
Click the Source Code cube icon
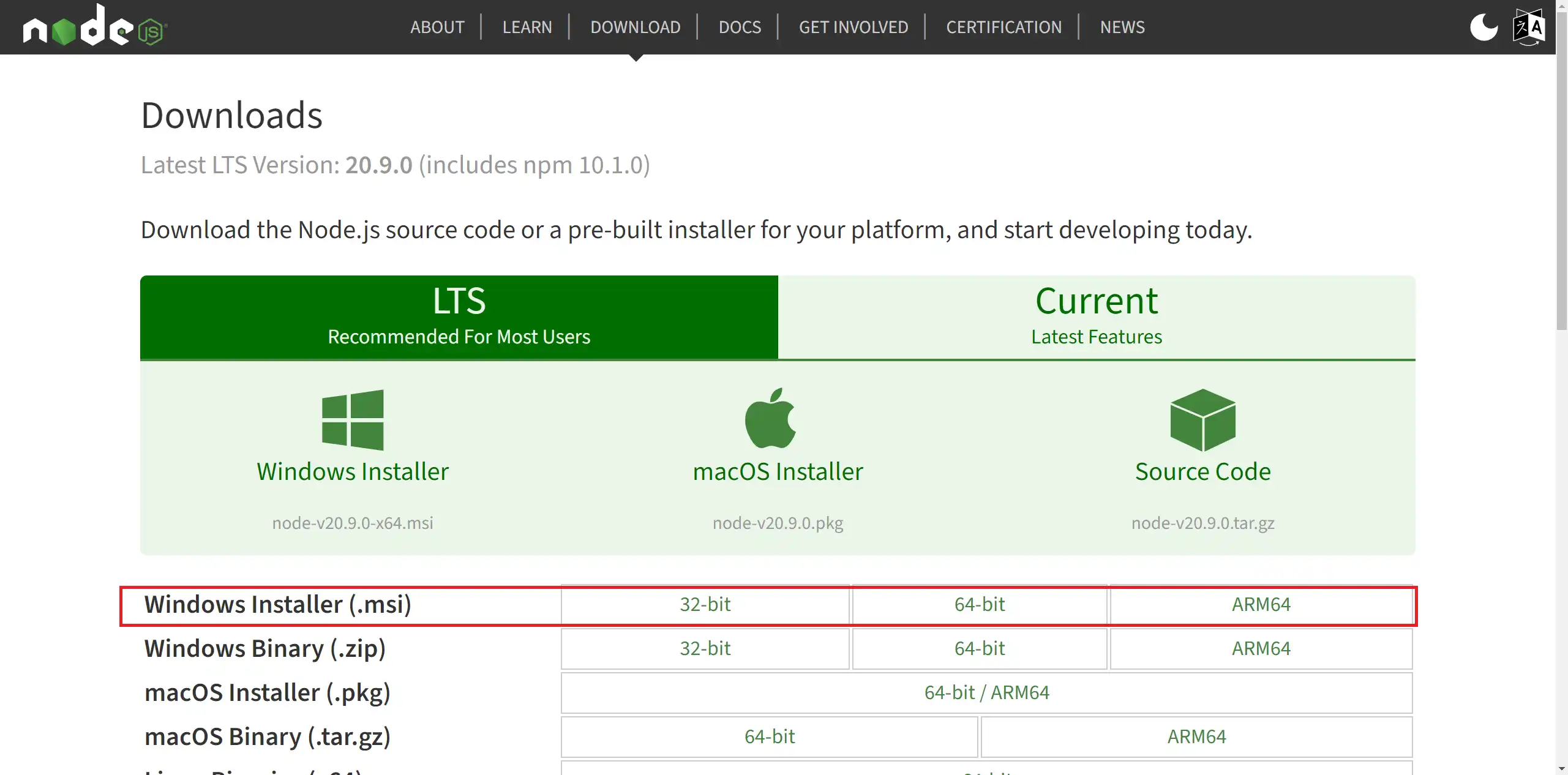[x=1202, y=420]
